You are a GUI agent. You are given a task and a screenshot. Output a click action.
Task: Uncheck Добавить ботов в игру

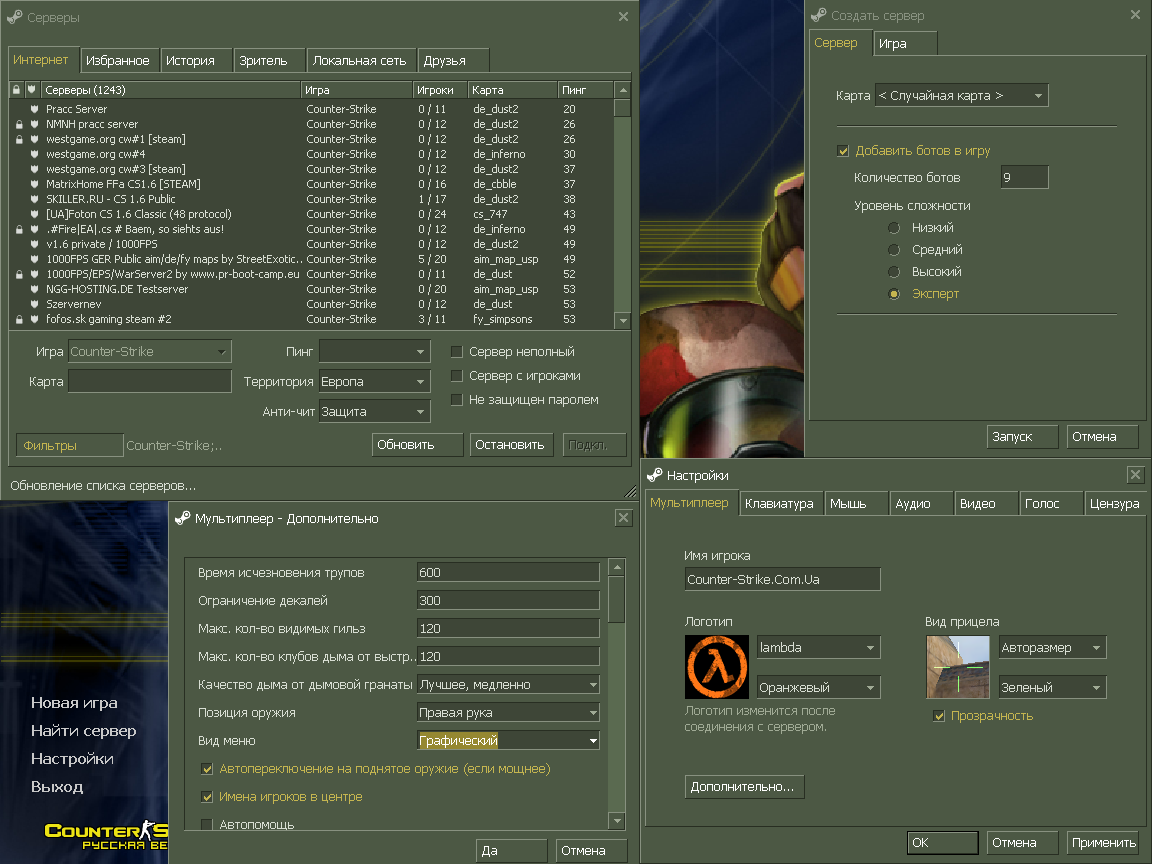843,151
